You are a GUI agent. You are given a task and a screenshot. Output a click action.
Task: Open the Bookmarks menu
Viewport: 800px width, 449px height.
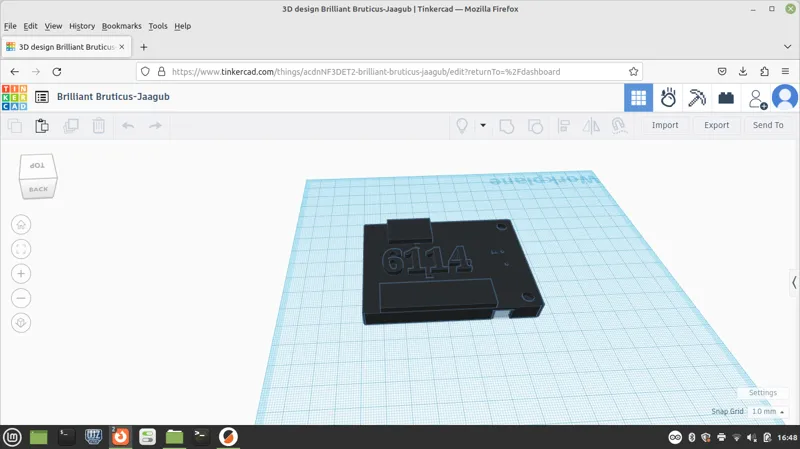click(x=121, y=26)
